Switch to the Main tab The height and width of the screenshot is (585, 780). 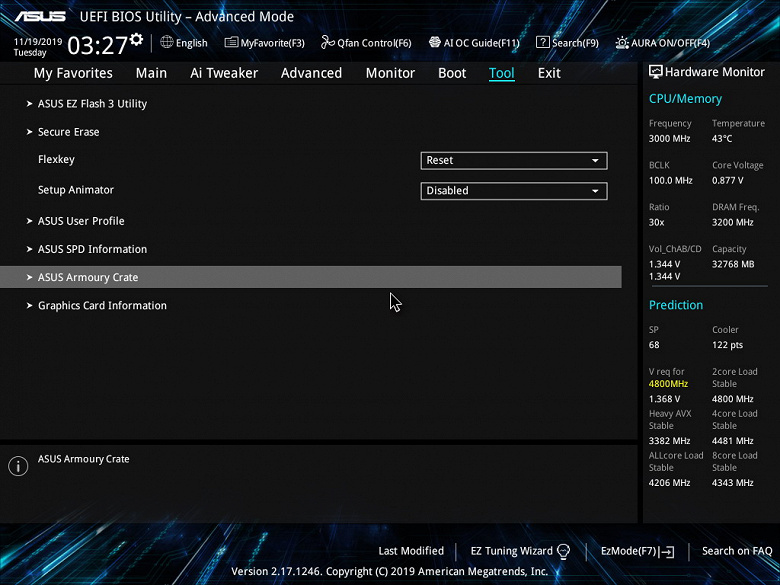pyautogui.click(x=151, y=73)
